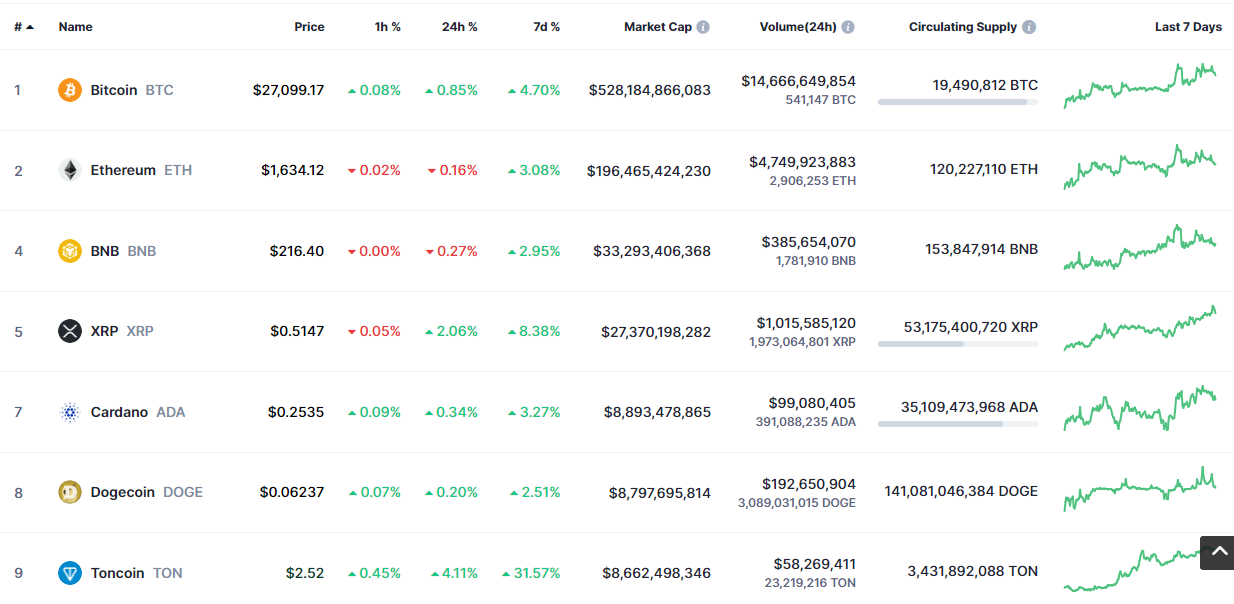Click Bitcoin price $27,099.17
1234x604 pixels.
288,90
